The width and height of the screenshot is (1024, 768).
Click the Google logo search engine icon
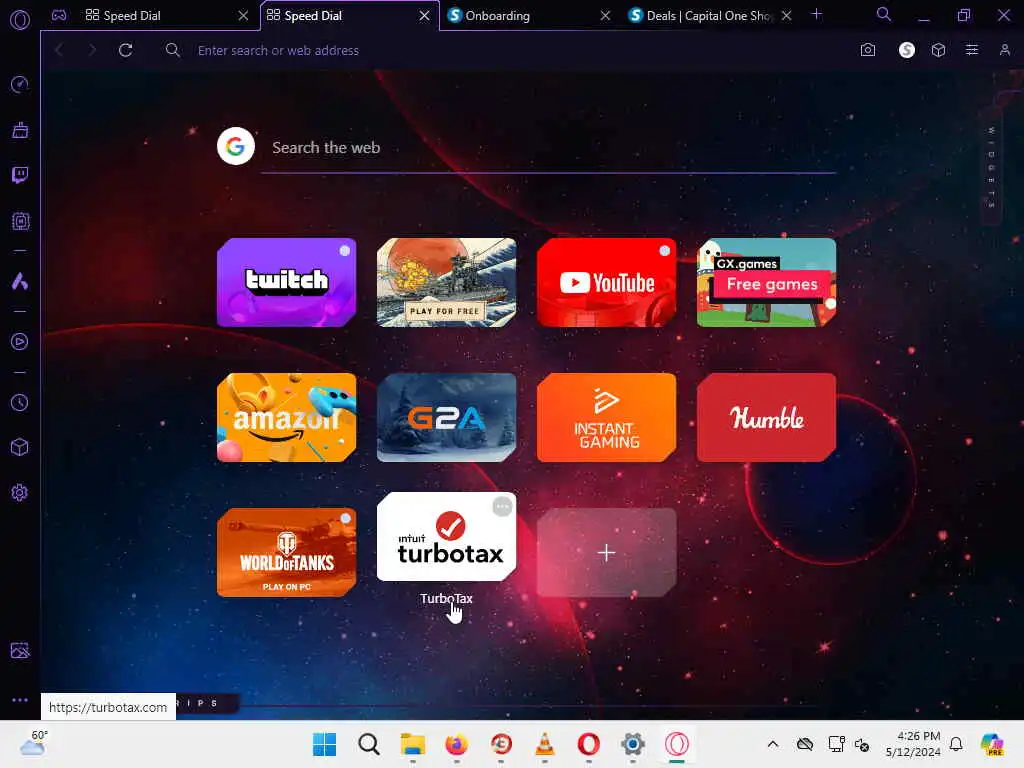click(236, 146)
